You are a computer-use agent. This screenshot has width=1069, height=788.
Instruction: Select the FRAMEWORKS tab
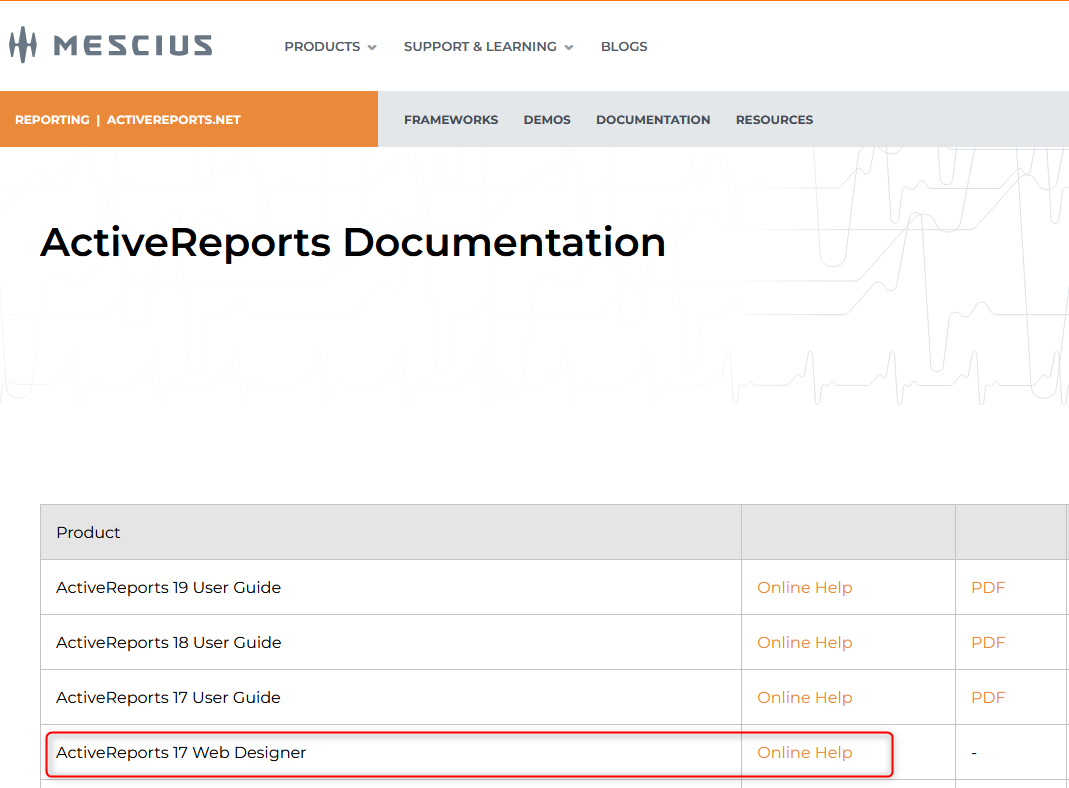(x=451, y=120)
